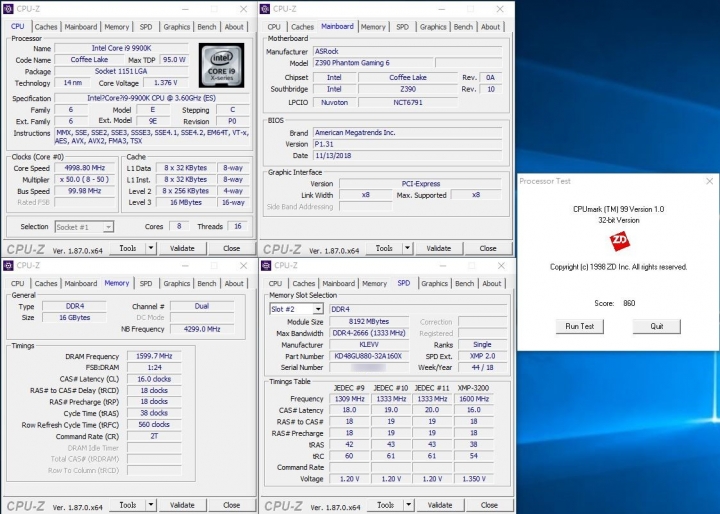This screenshot has width=720, height=514.
Task: Click the Multiplier value x 50.0 (8 - 50)
Action: pos(85,179)
